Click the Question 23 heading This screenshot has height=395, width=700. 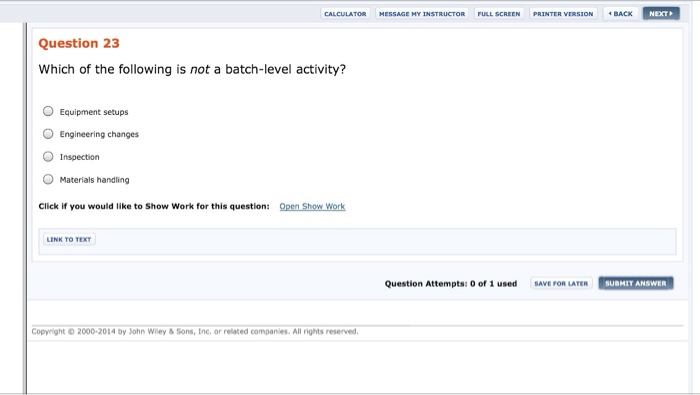[79, 43]
